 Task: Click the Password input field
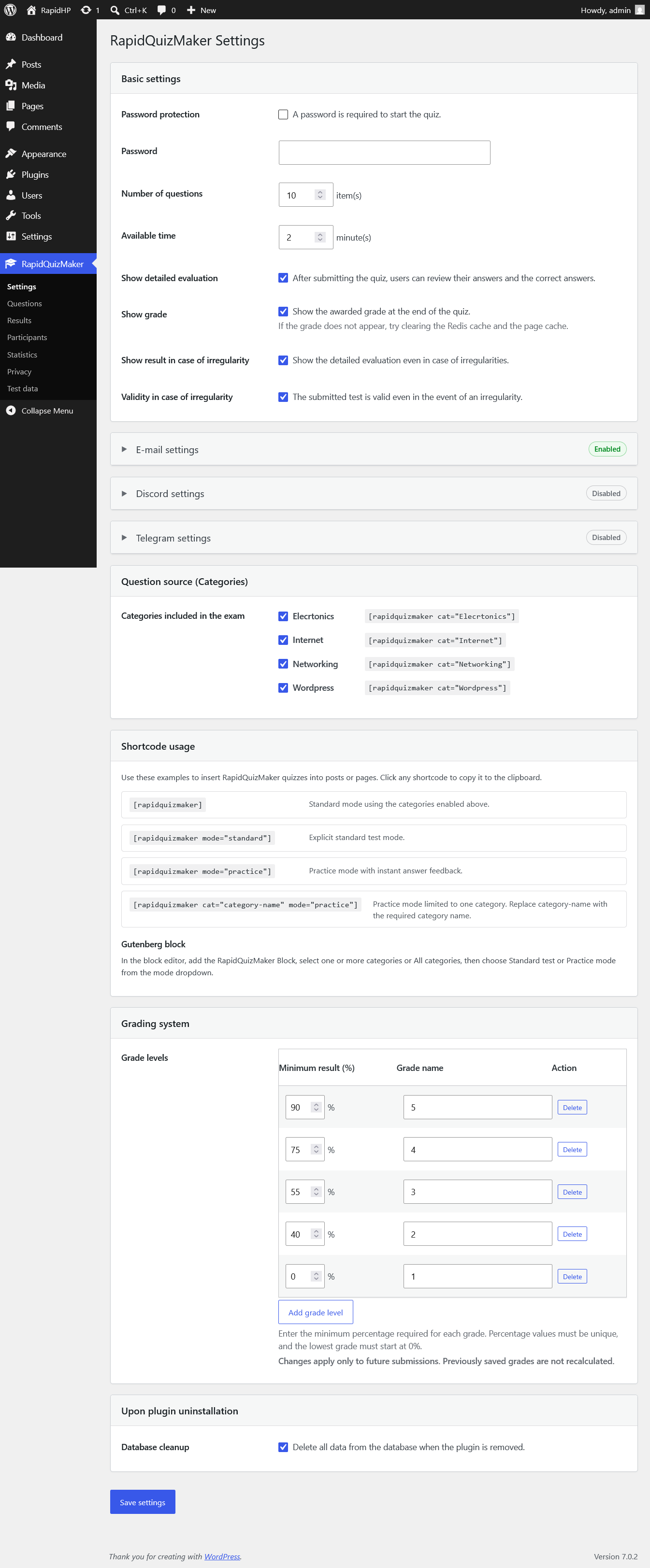384,152
